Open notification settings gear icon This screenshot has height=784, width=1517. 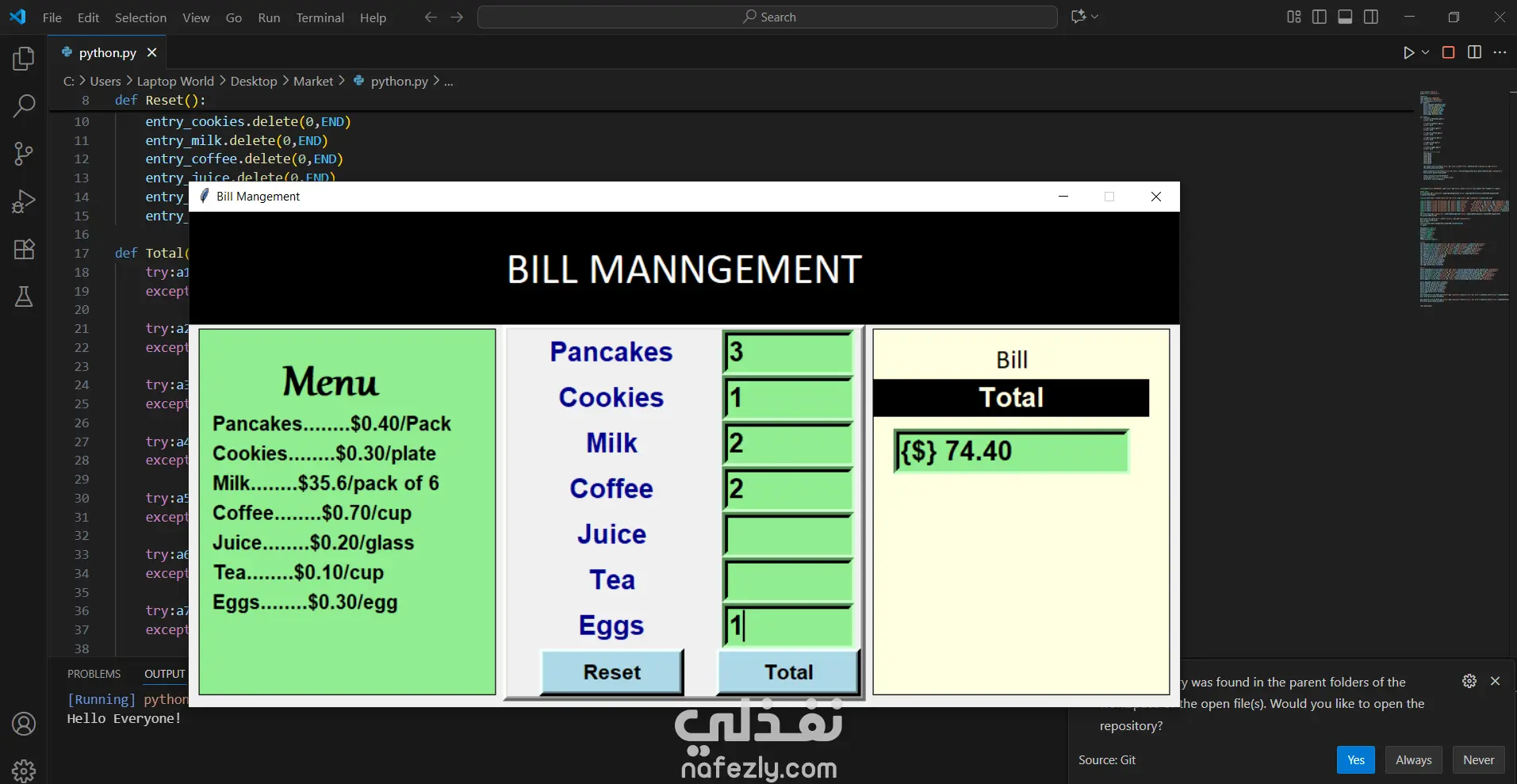click(1469, 681)
